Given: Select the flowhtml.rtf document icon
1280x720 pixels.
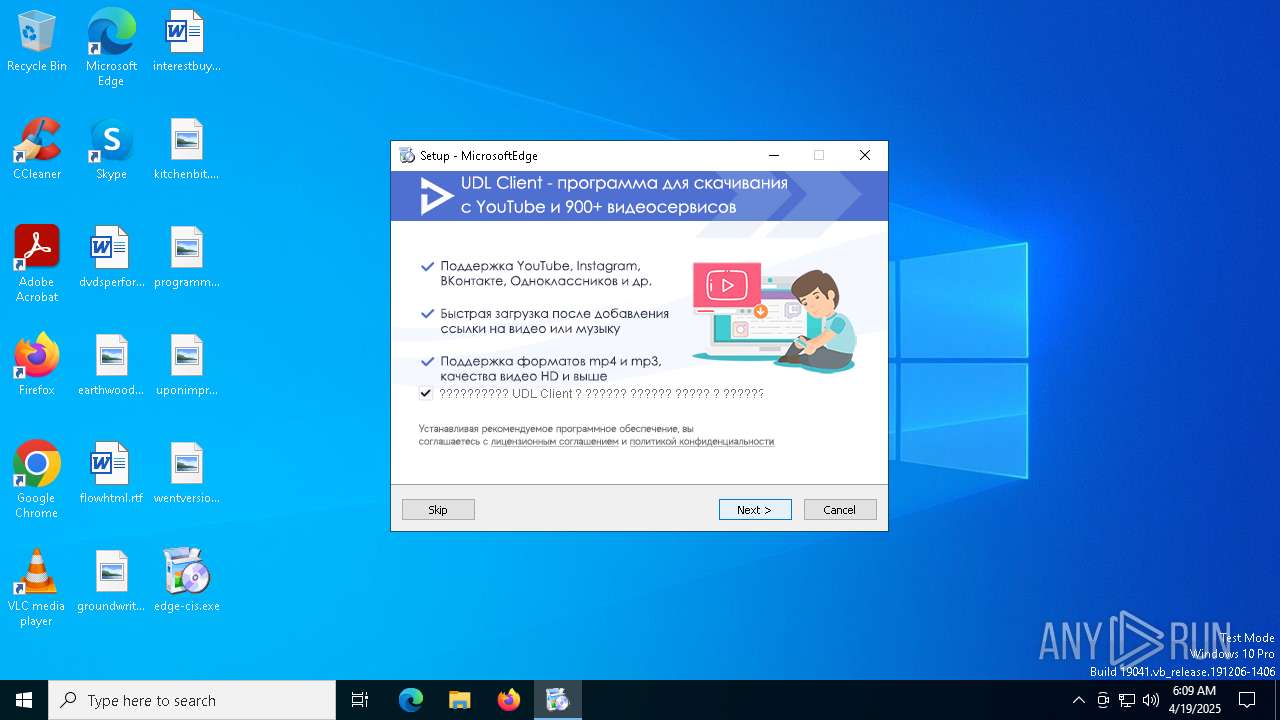Looking at the screenshot, I should pyautogui.click(x=111, y=474).
